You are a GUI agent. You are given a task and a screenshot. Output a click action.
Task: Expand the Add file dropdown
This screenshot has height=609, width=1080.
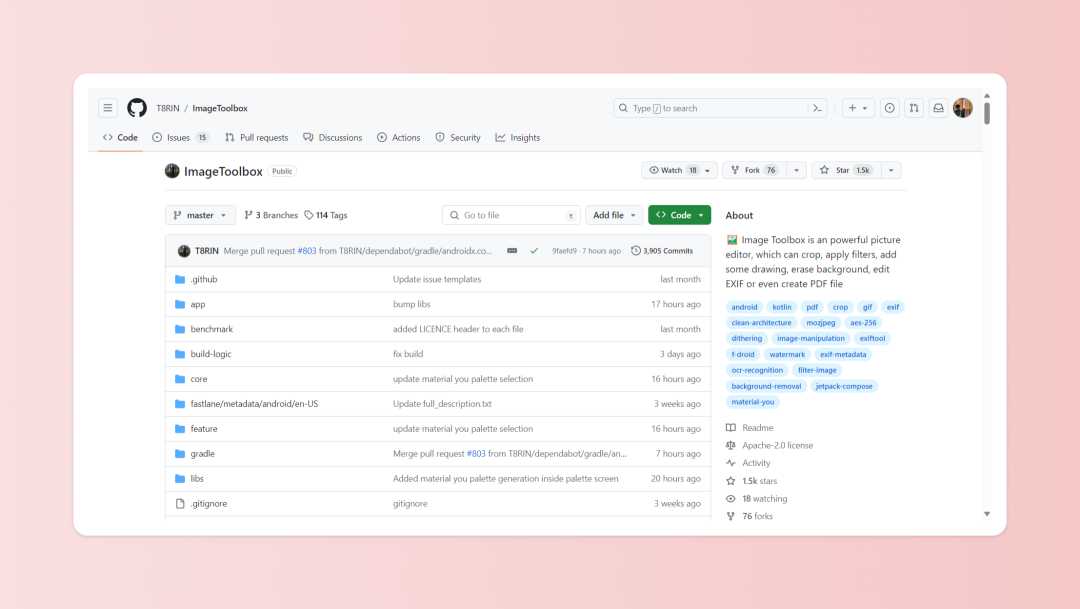(x=614, y=215)
